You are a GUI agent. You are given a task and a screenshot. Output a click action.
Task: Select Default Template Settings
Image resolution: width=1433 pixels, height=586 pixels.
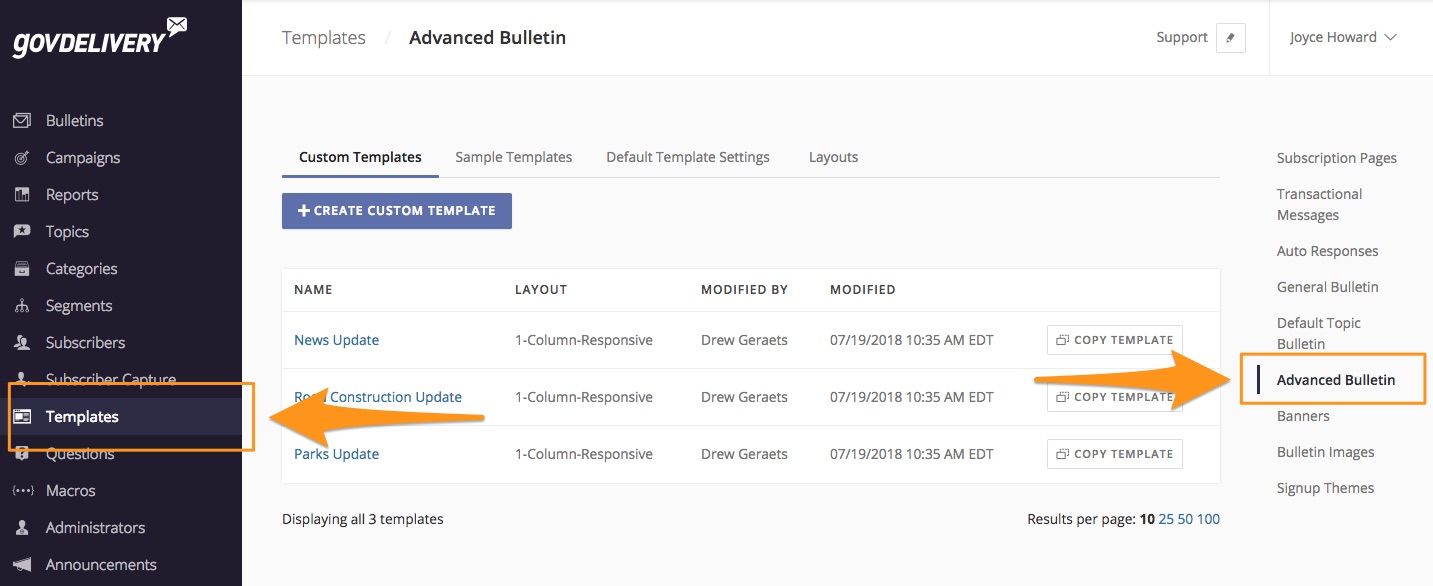[687, 157]
